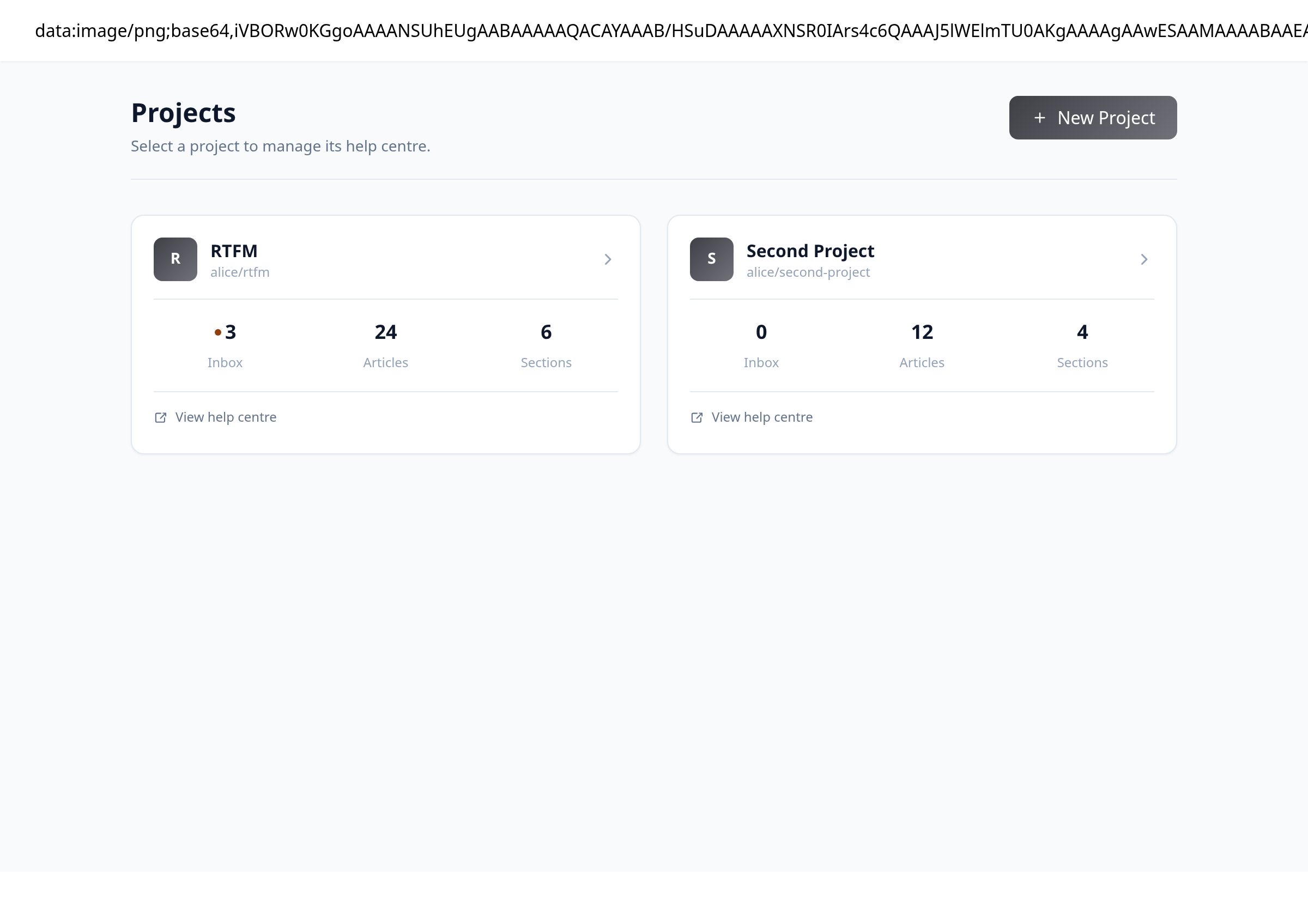This screenshot has height=924, width=1308.
Task: Click the 'Select a project to manage' subtitle
Action: click(280, 147)
